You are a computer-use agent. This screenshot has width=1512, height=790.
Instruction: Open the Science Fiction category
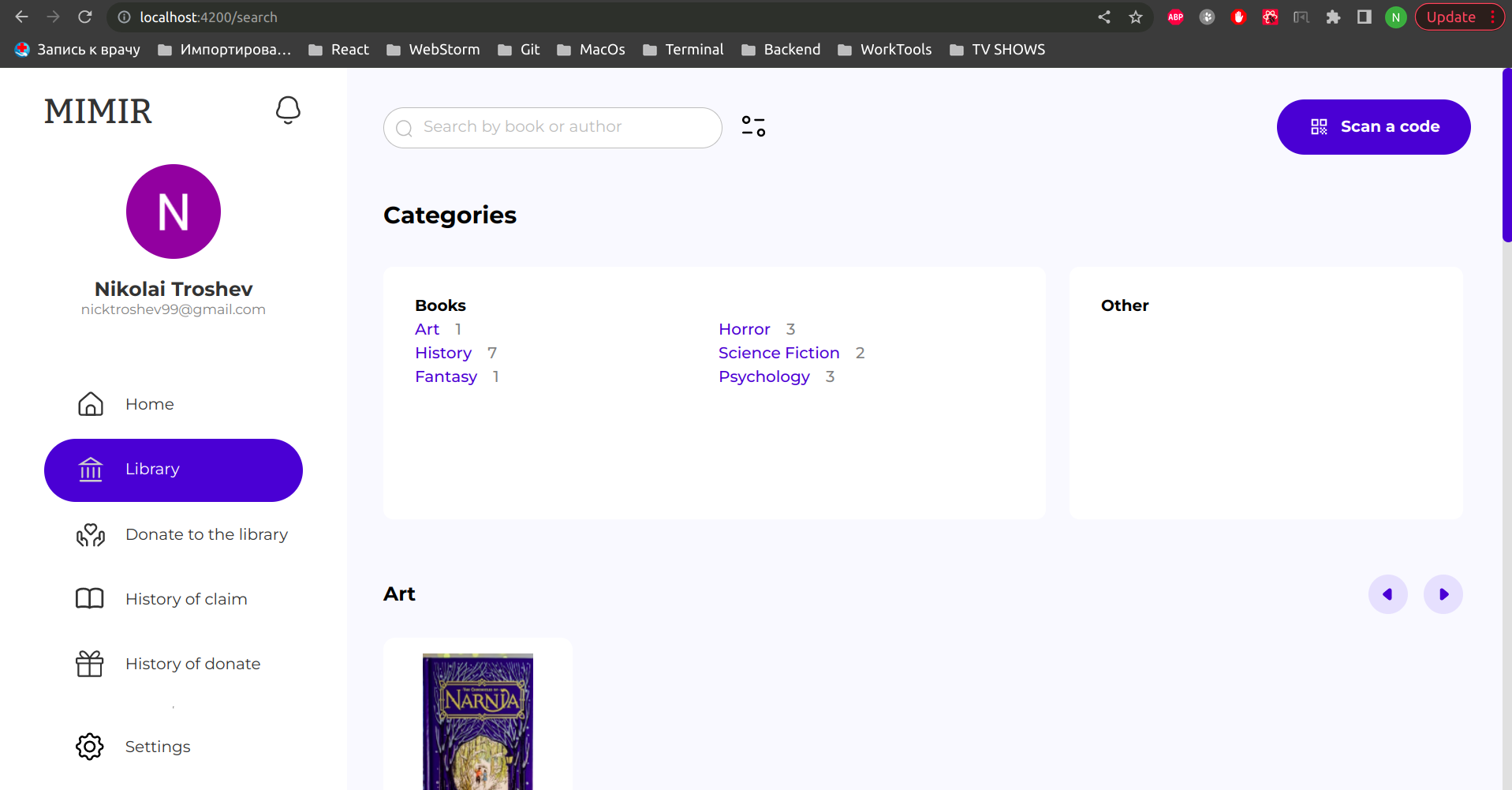[778, 353]
